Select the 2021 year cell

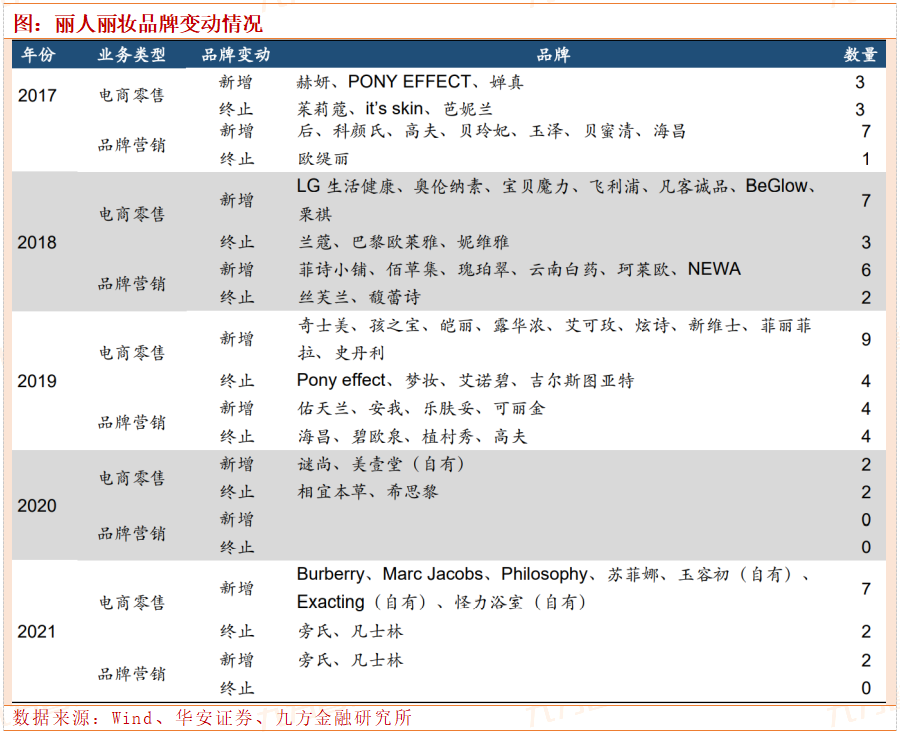coord(37,631)
